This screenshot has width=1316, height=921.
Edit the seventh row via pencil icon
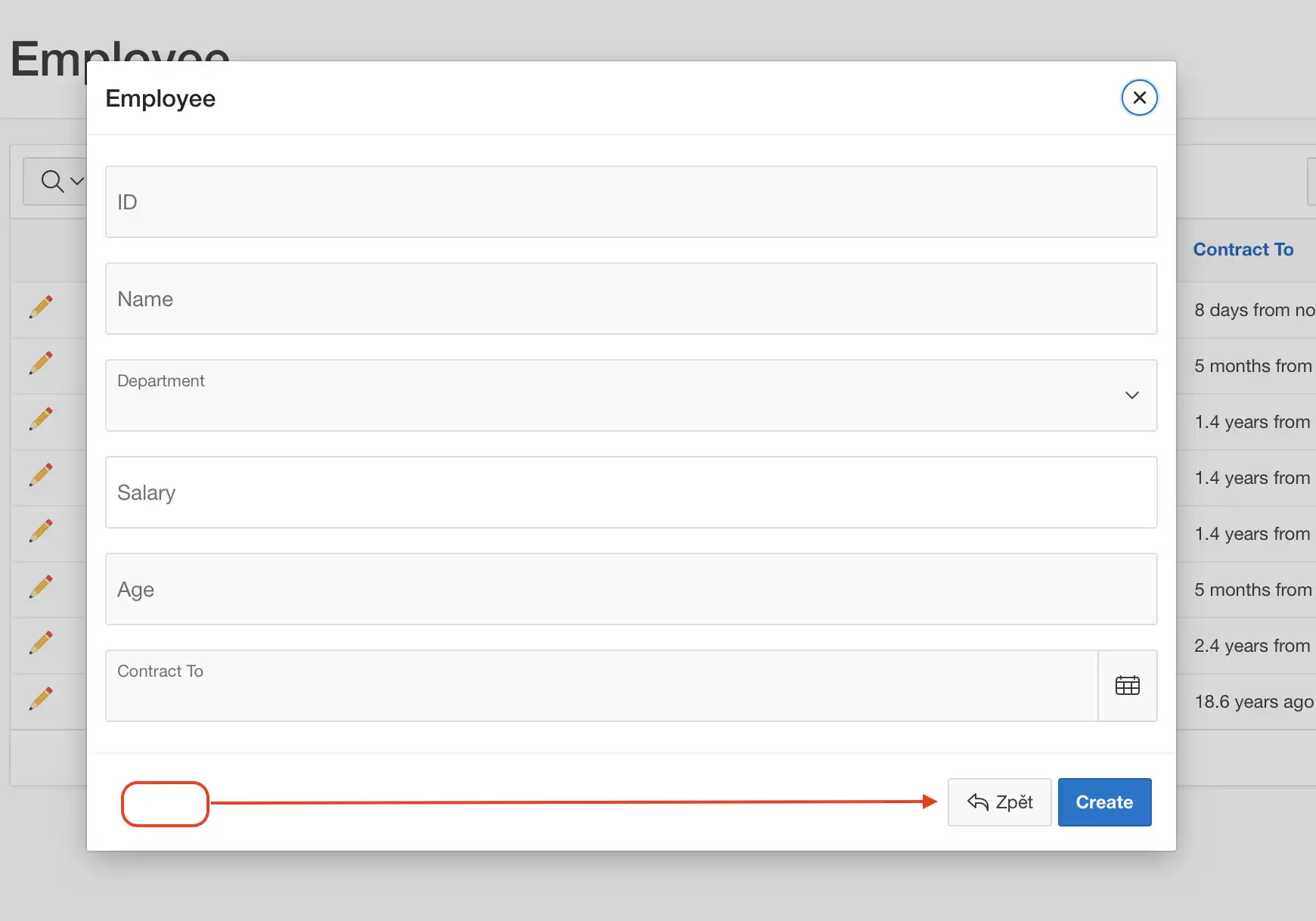[41, 643]
